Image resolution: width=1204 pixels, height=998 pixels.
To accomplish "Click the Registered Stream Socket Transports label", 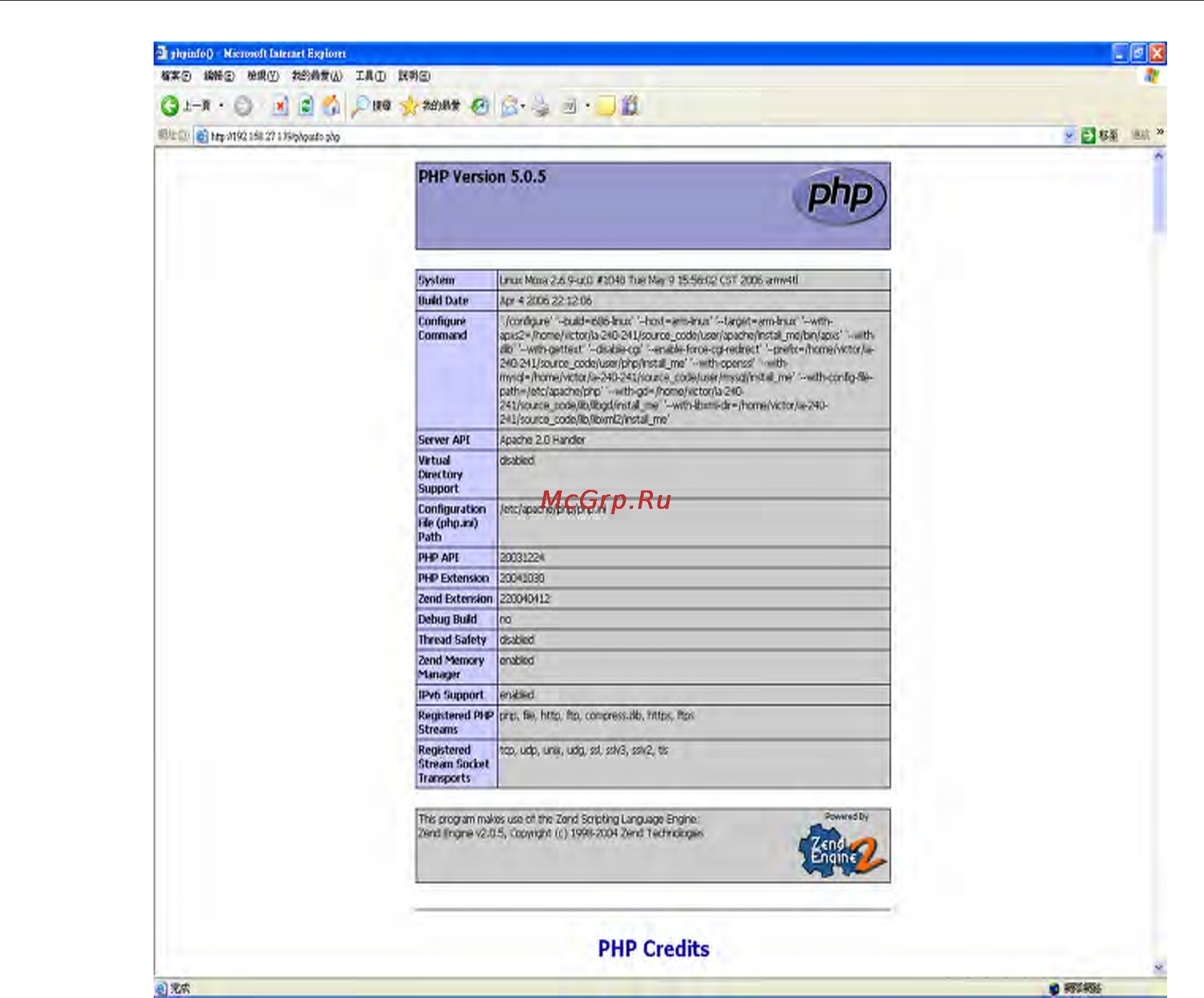I will click(454, 764).
